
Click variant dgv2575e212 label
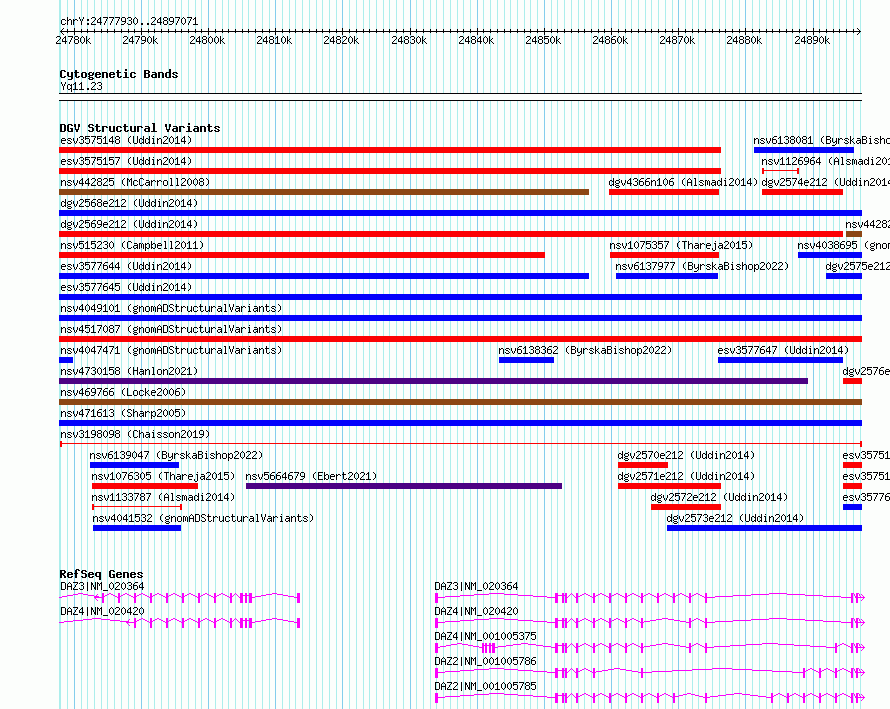(x=858, y=266)
